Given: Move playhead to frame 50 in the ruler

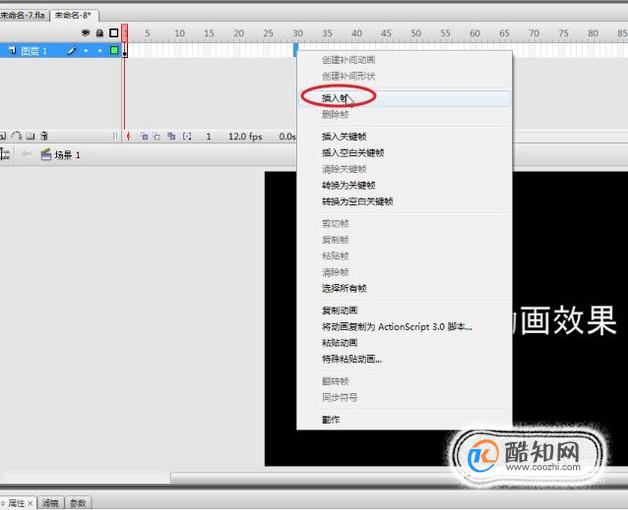Looking at the screenshot, I should point(416,33).
